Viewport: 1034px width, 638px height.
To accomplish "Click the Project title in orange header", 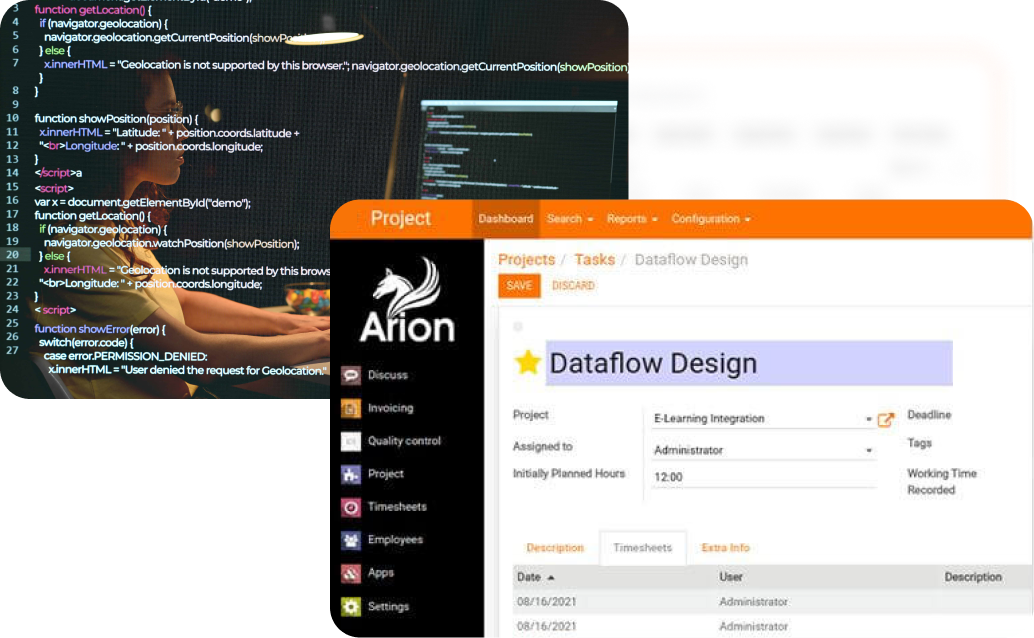I will click(x=400, y=218).
